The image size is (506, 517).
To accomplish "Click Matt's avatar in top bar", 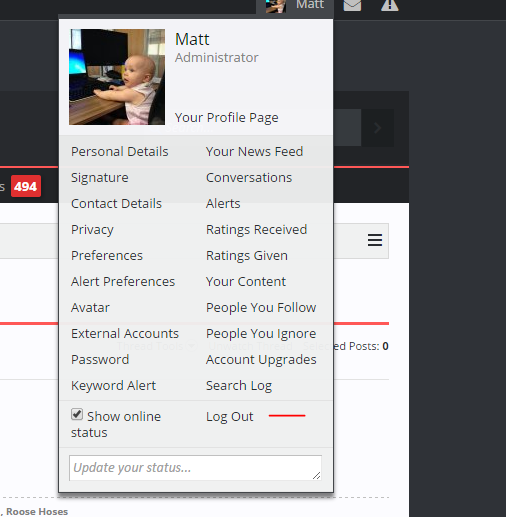I will [x=276, y=6].
